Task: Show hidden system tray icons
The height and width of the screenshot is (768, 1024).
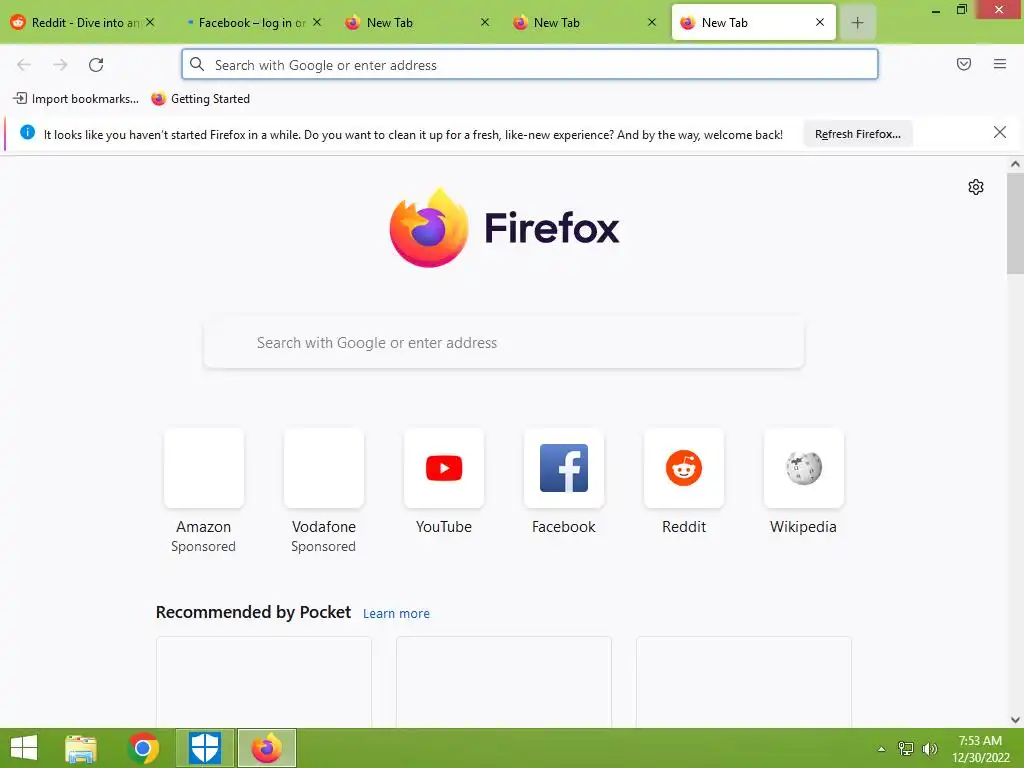Action: [x=882, y=749]
